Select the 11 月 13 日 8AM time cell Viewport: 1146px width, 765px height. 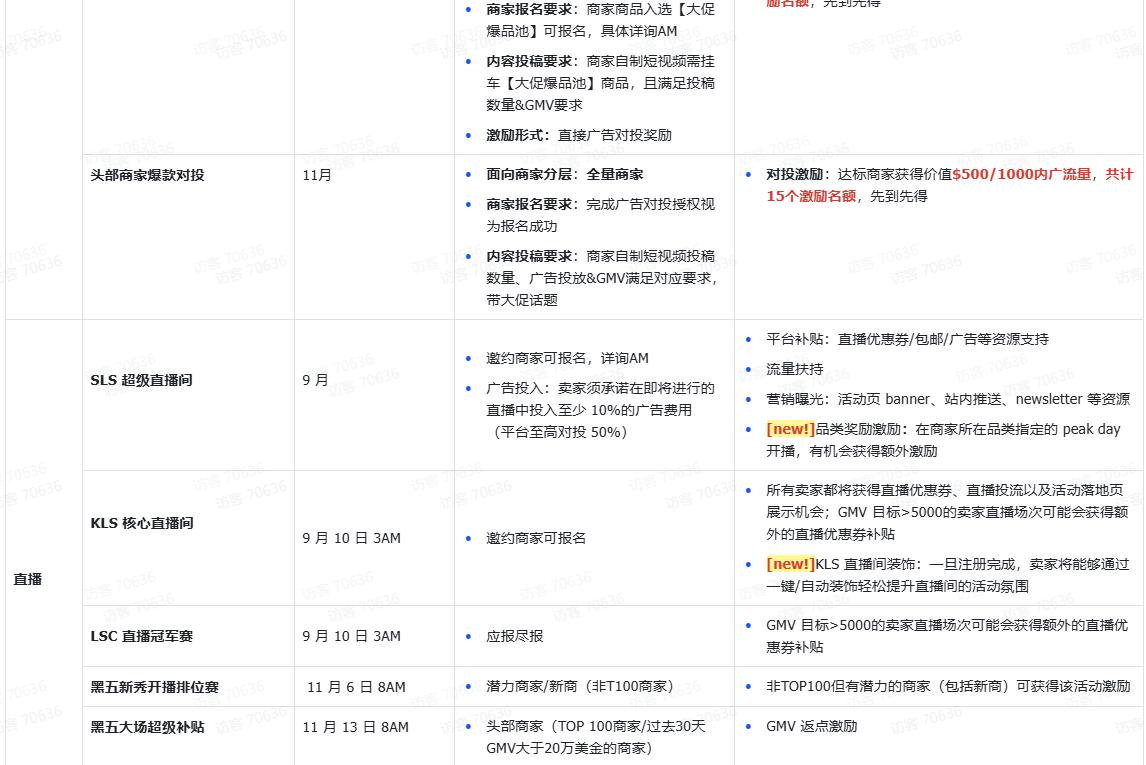tap(356, 727)
